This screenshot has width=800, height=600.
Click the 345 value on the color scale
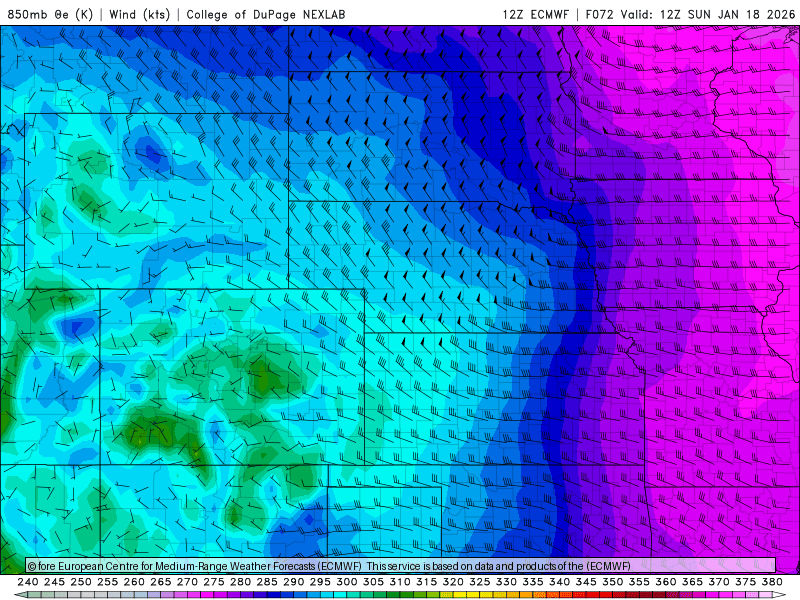pos(586,582)
